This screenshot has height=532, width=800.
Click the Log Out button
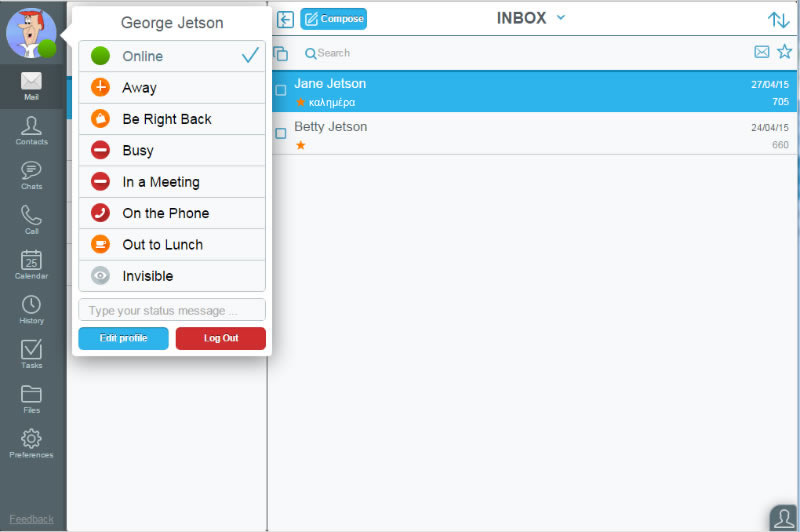pos(220,338)
